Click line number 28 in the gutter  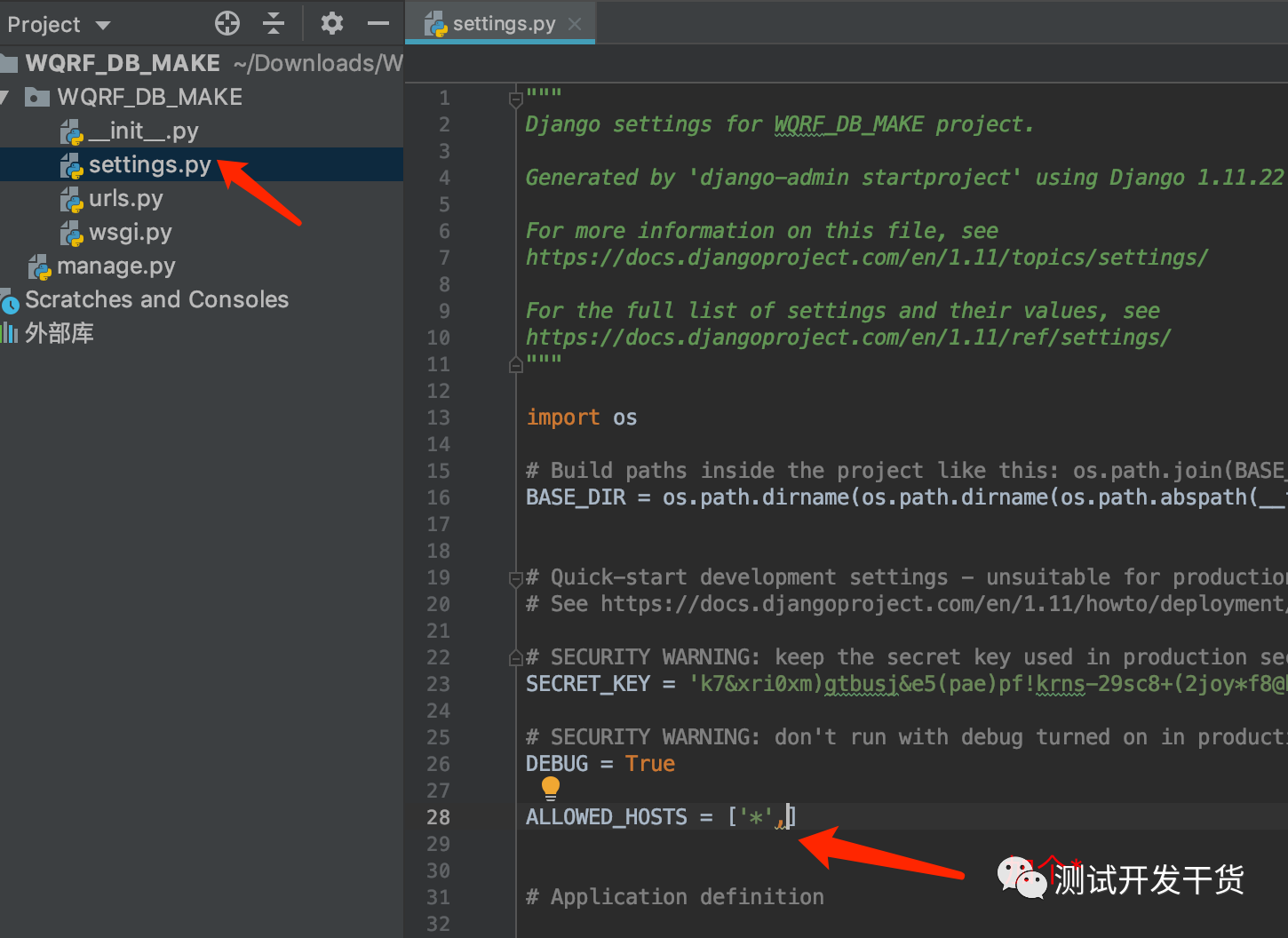pos(439,817)
